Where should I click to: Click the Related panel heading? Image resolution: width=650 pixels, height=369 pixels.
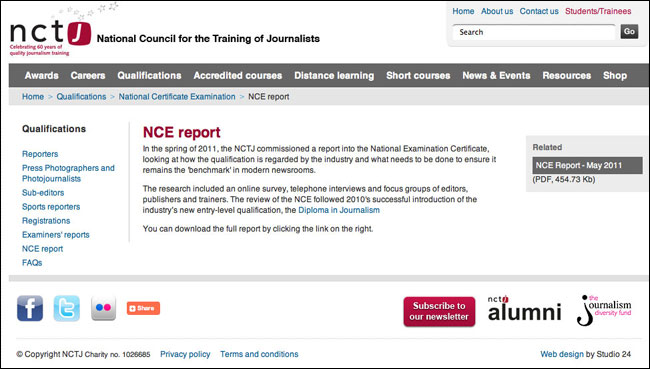click(547, 147)
